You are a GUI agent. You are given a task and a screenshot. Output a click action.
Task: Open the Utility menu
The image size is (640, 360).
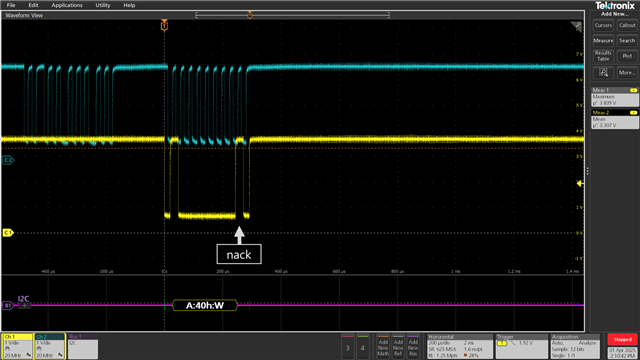tap(103, 5)
